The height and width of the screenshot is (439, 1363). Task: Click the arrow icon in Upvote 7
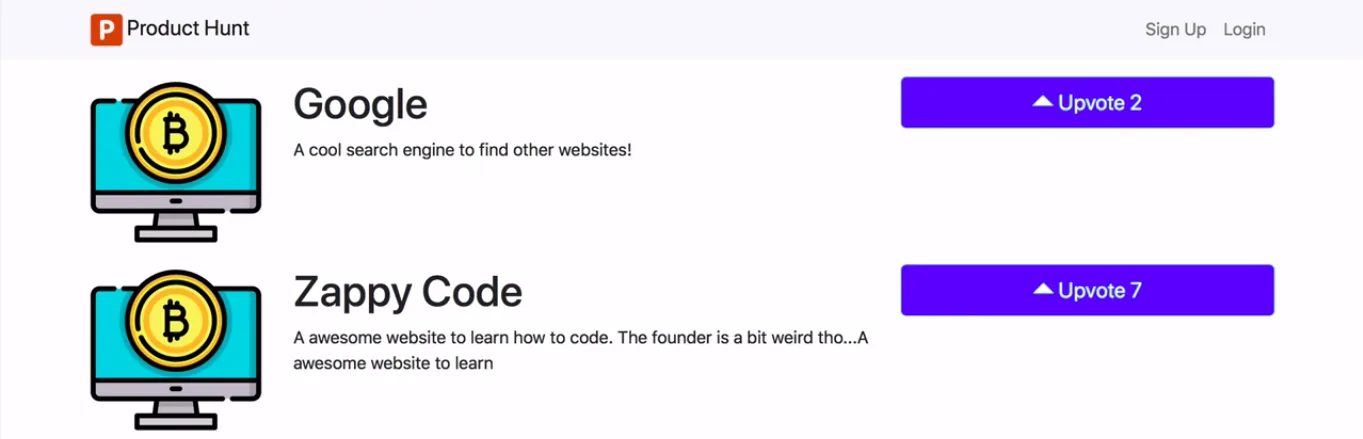(x=1043, y=289)
